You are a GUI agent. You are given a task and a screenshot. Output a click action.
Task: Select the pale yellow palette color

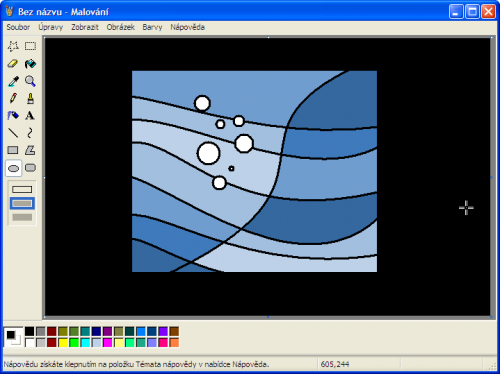pos(119,342)
